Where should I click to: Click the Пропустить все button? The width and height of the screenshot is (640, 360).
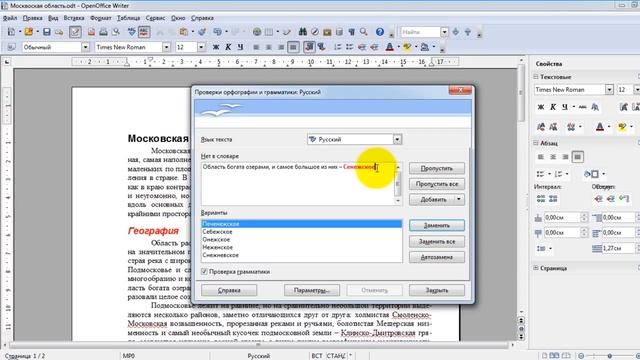pos(437,184)
